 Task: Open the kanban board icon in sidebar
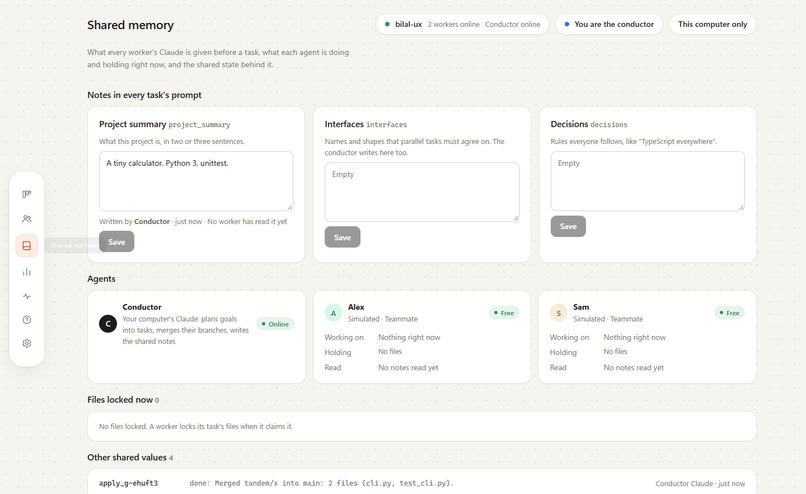(27, 194)
